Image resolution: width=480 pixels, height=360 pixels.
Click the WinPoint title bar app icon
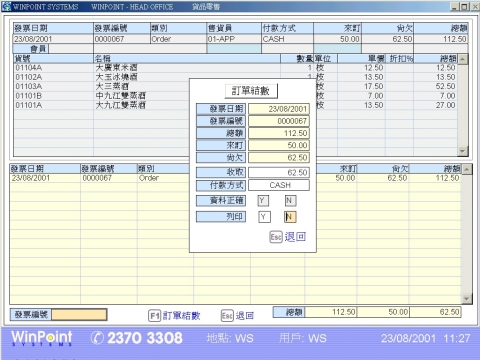coord(7,6)
